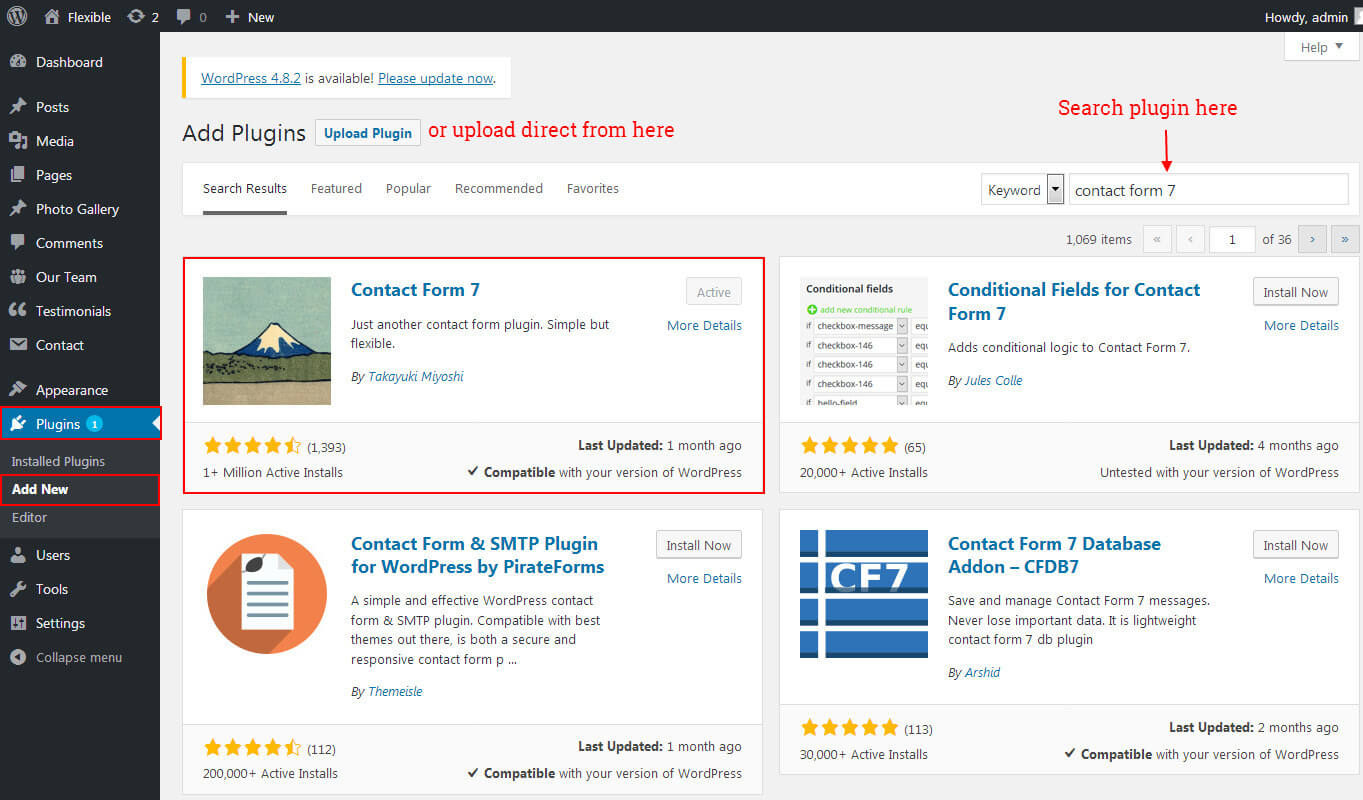Click the PirateForms orange document icon
The width and height of the screenshot is (1363, 800).
point(267,594)
